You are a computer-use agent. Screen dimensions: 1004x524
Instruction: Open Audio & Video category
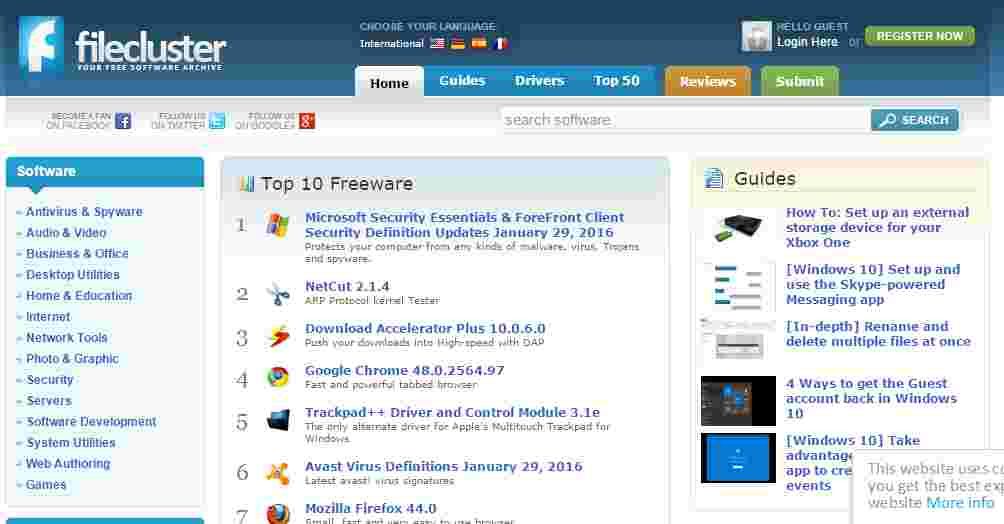66,233
